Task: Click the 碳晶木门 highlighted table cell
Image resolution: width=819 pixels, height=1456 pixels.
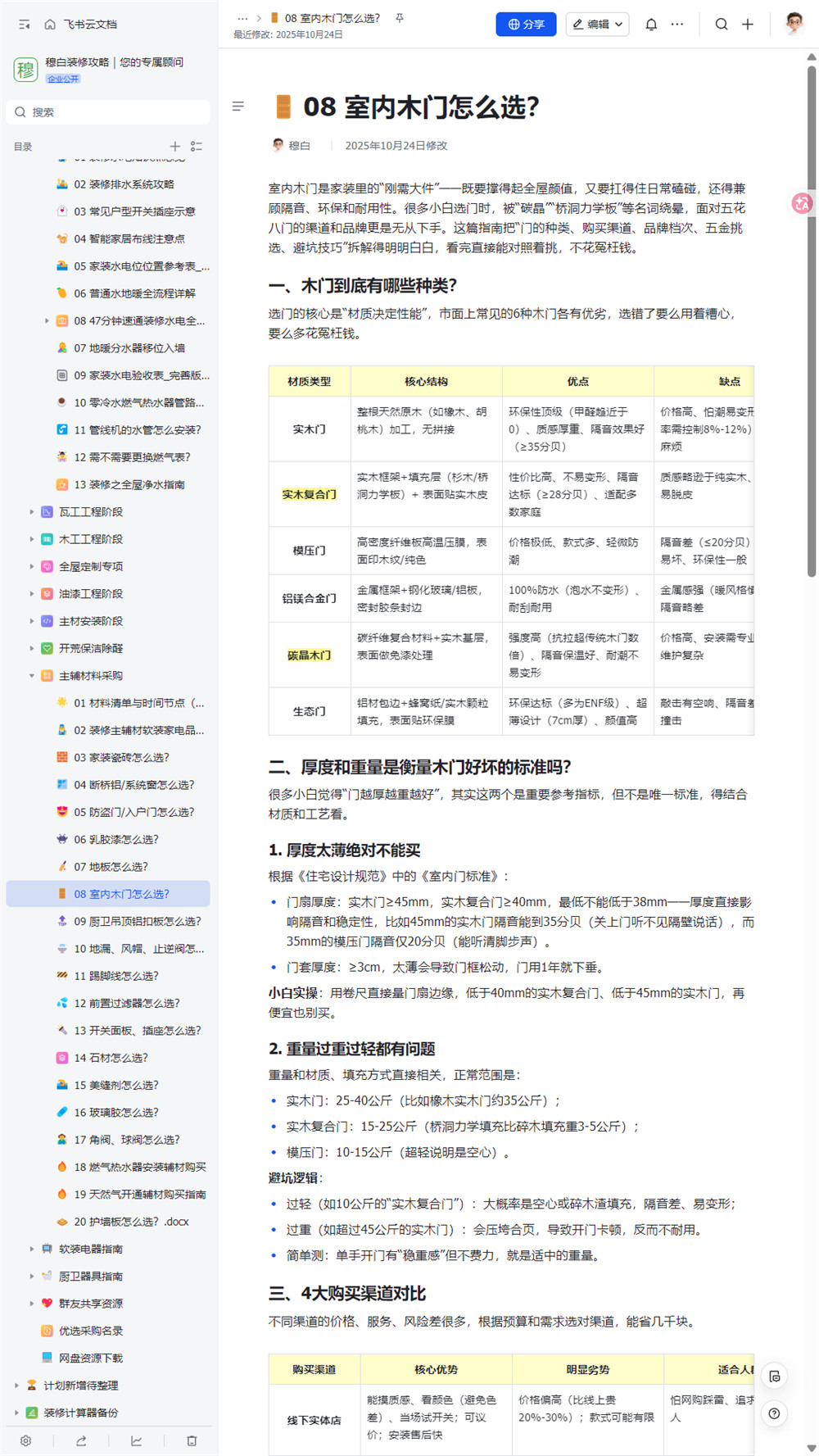Action: click(310, 655)
